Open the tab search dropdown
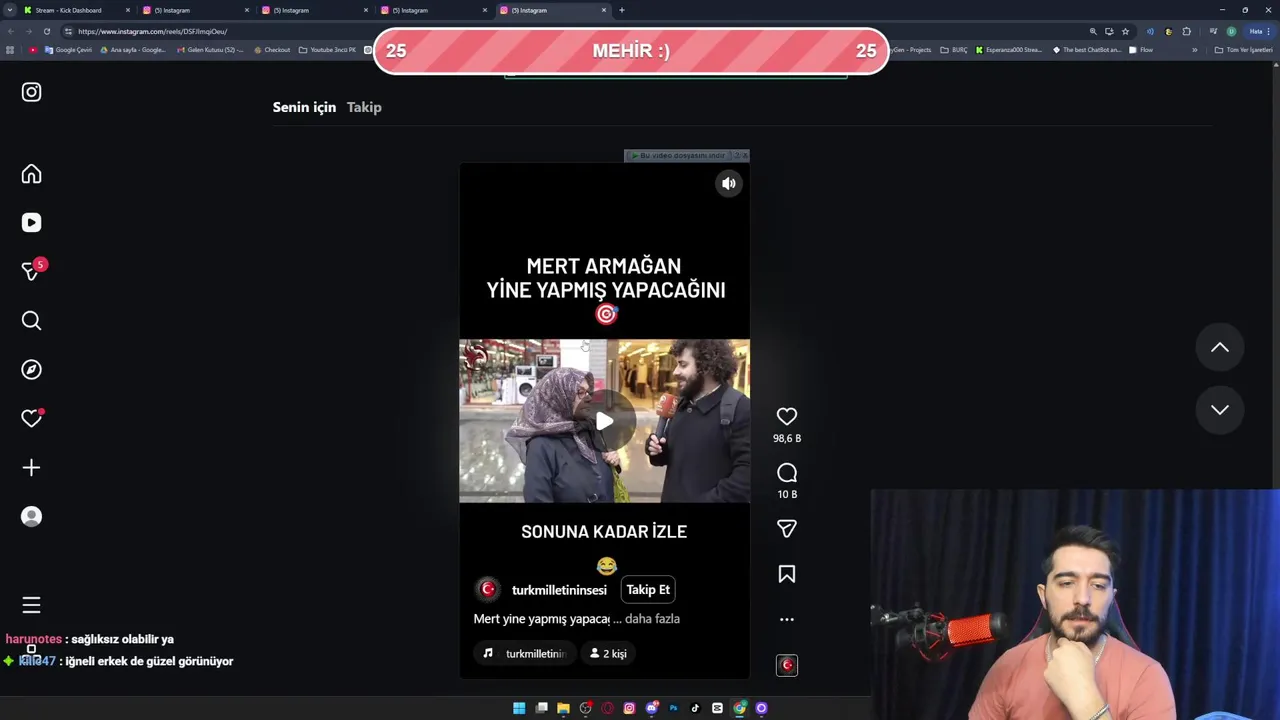The image size is (1280, 720). pos(9,10)
